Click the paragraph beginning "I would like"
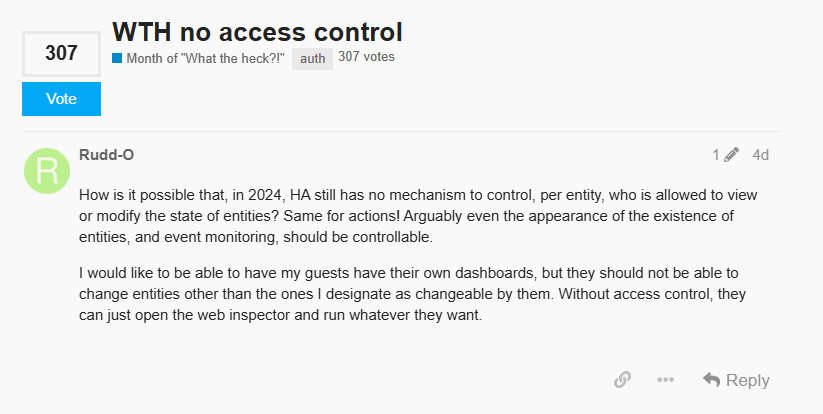The height and width of the screenshot is (414, 823). point(412,294)
